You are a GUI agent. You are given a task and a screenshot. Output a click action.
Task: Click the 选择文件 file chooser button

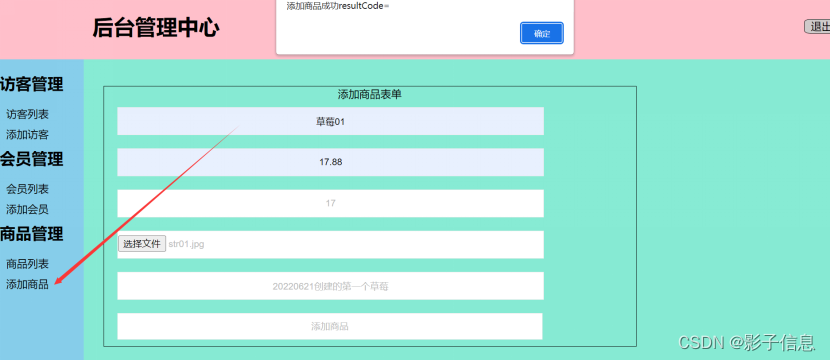pyautogui.click(x=142, y=244)
